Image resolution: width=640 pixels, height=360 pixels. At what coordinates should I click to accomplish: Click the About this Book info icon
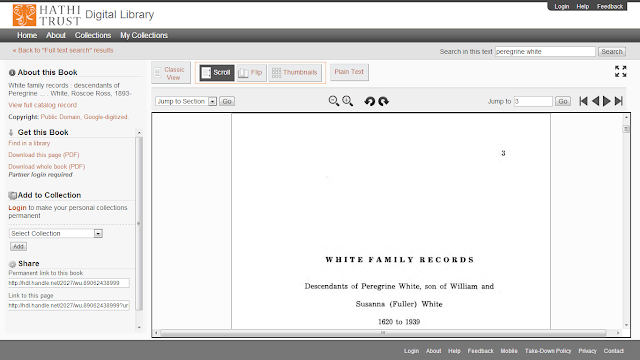coord(12,73)
